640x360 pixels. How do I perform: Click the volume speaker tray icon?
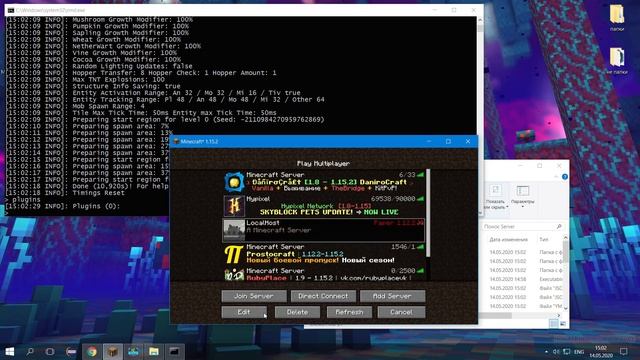[x=556, y=351]
